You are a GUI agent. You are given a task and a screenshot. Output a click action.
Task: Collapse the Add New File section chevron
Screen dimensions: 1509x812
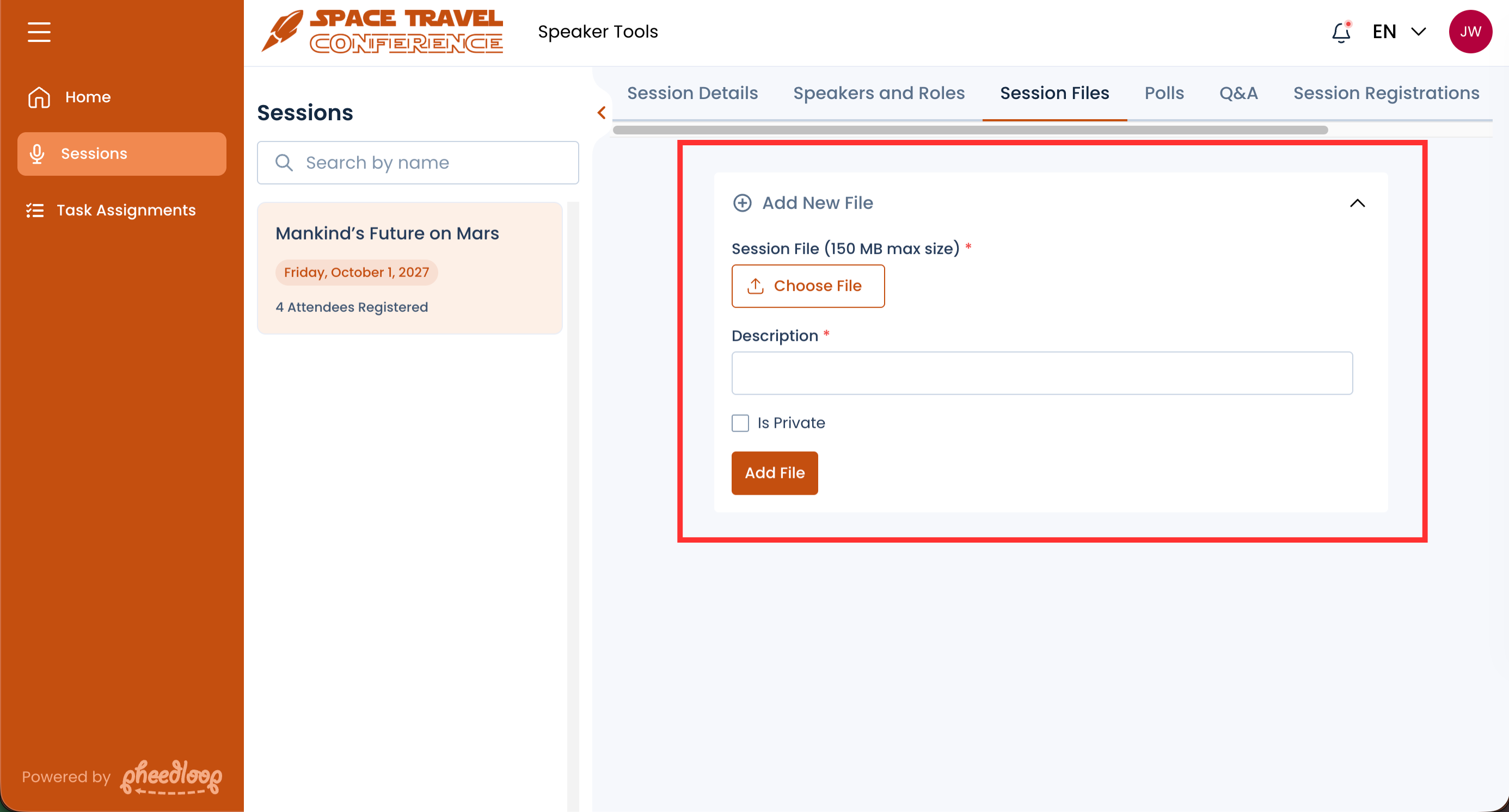pos(1357,202)
